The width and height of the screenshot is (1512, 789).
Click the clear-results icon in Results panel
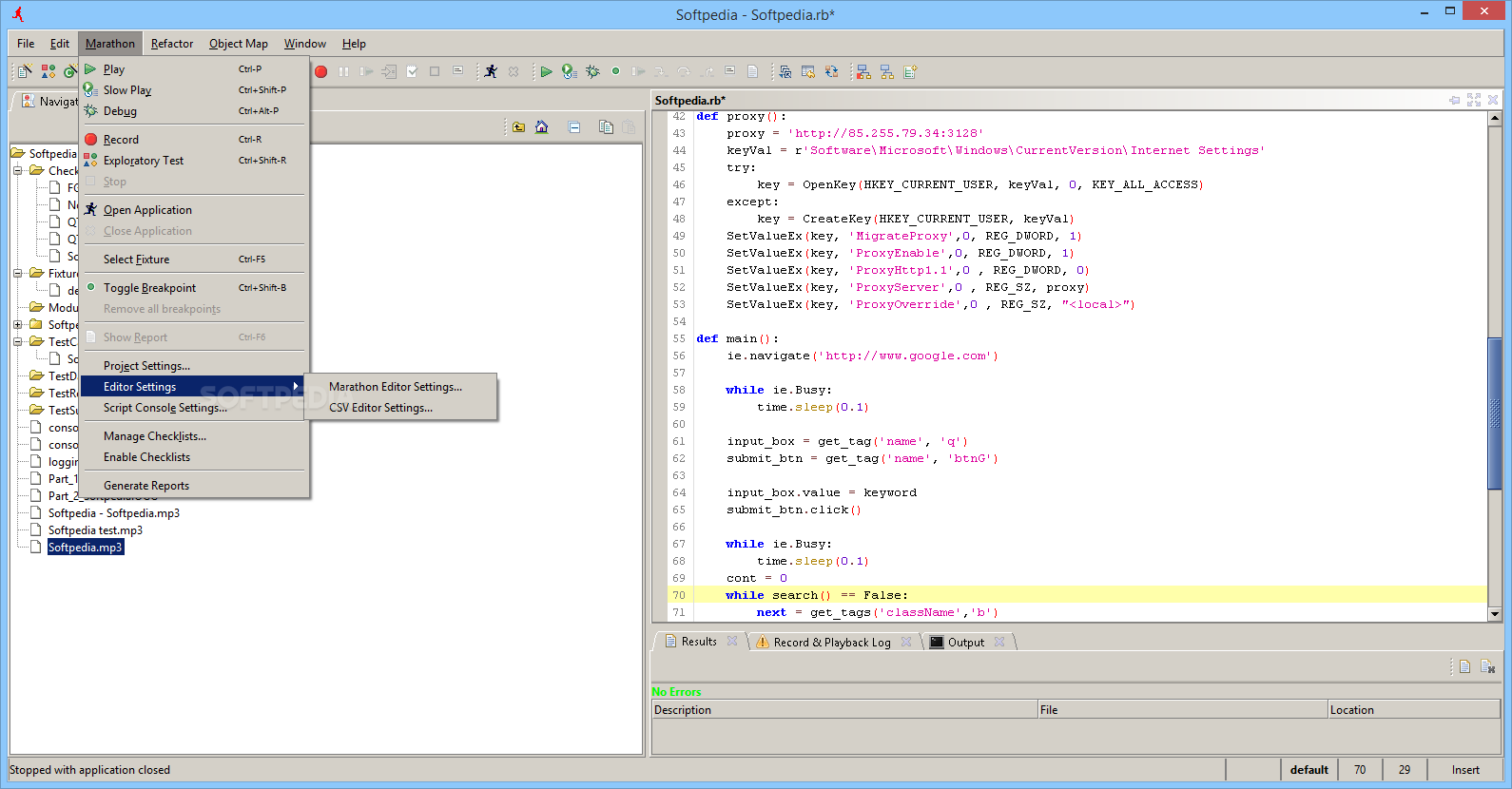click(x=1487, y=666)
